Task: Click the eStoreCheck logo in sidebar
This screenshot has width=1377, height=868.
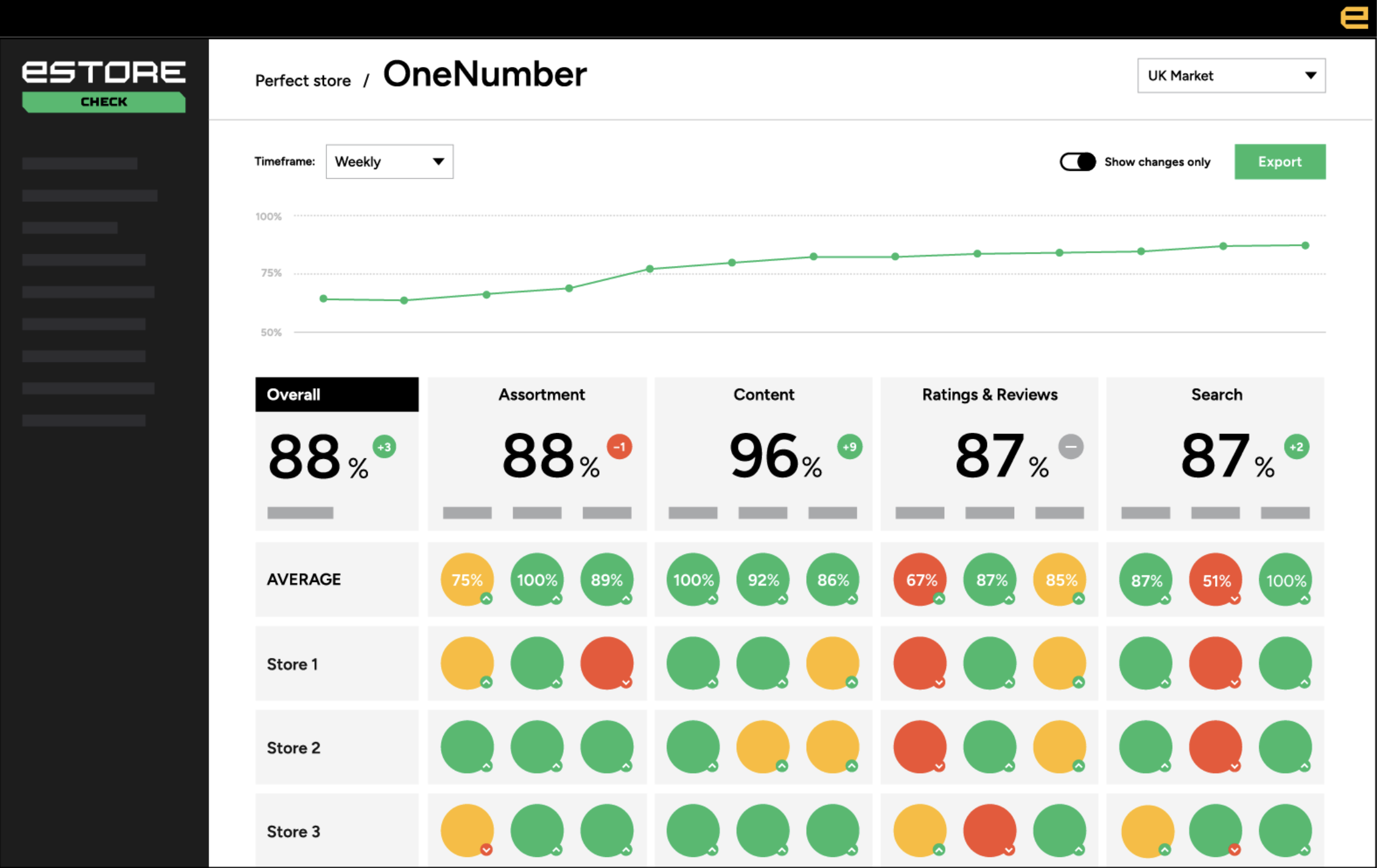Action: click(x=103, y=85)
